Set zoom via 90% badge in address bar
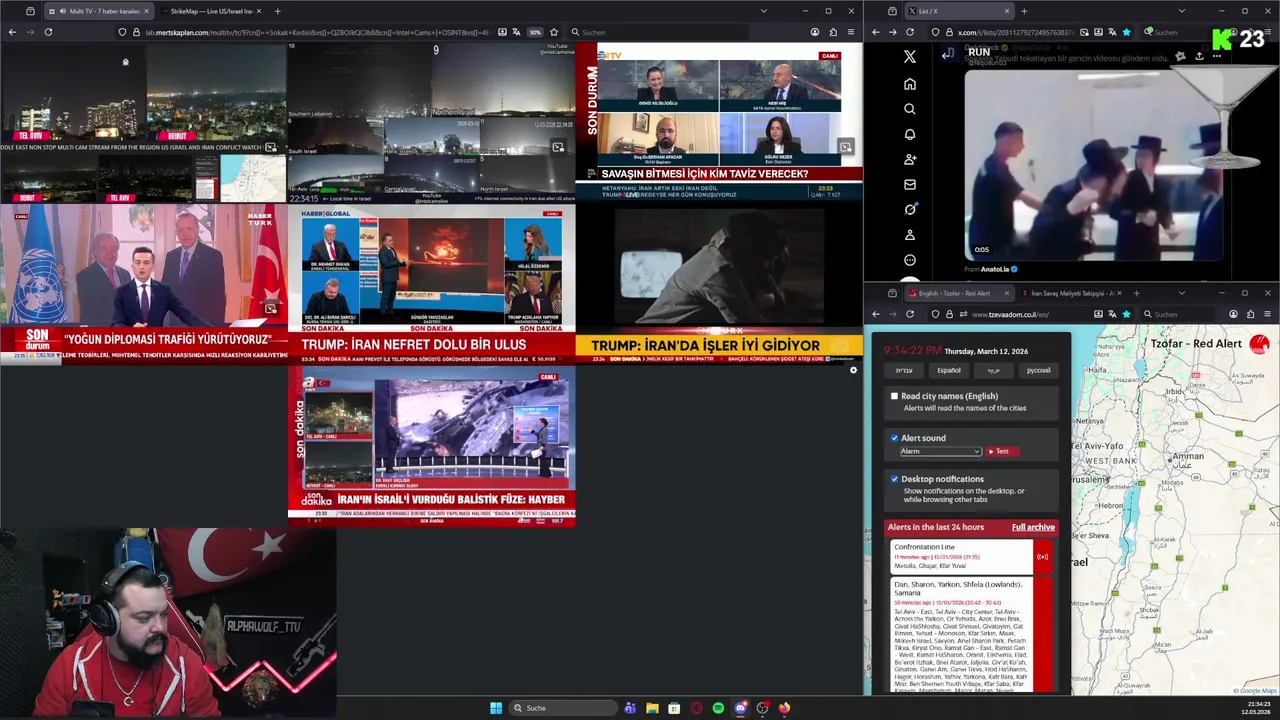1280x720 pixels. tap(535, 32)
